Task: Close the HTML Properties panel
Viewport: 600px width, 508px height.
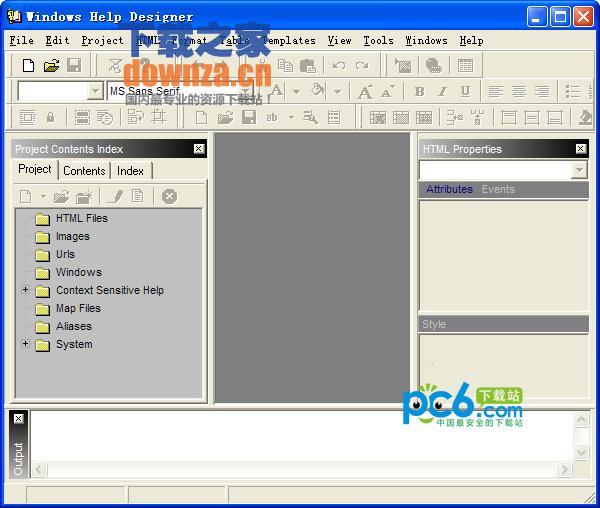Action: pos(580,148)
